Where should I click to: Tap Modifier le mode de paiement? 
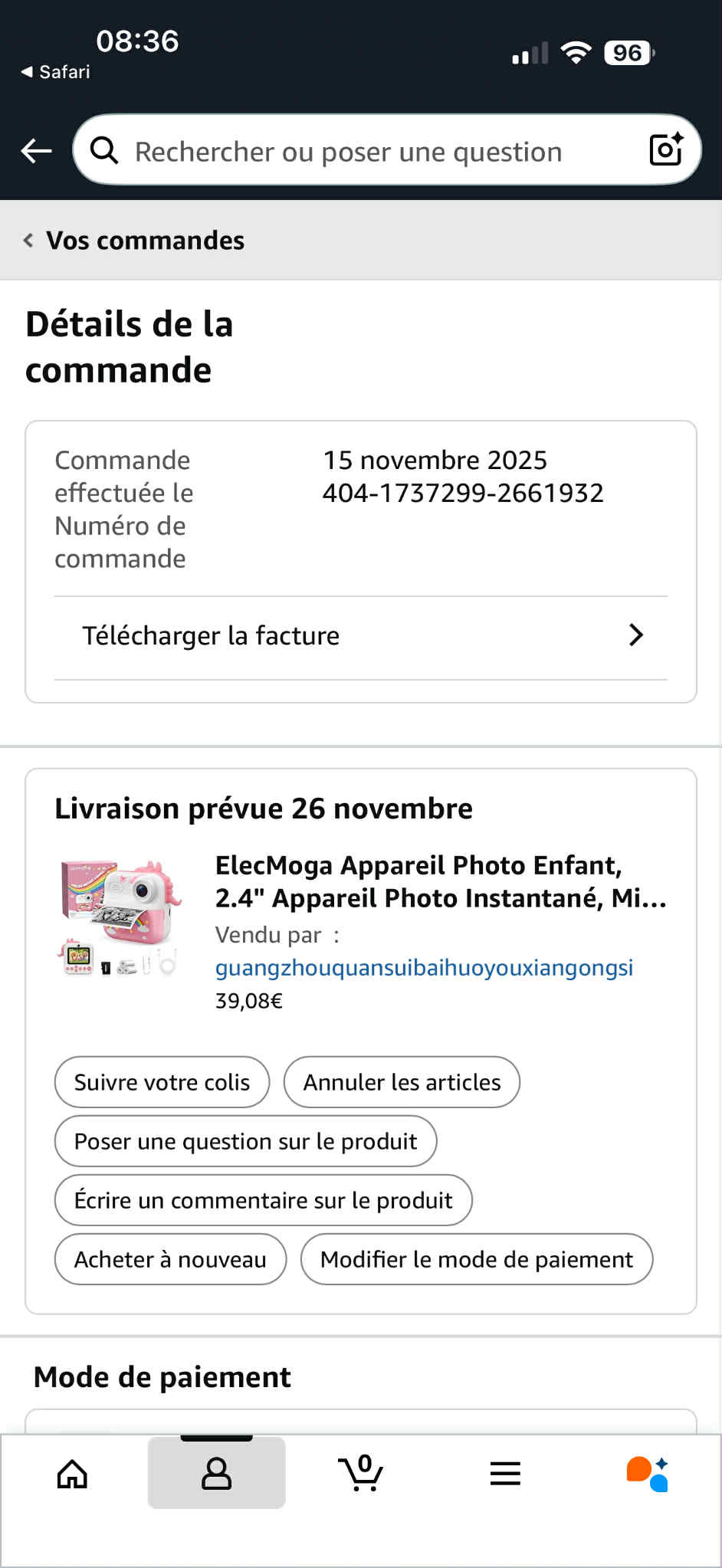[x=476, y=1259]
